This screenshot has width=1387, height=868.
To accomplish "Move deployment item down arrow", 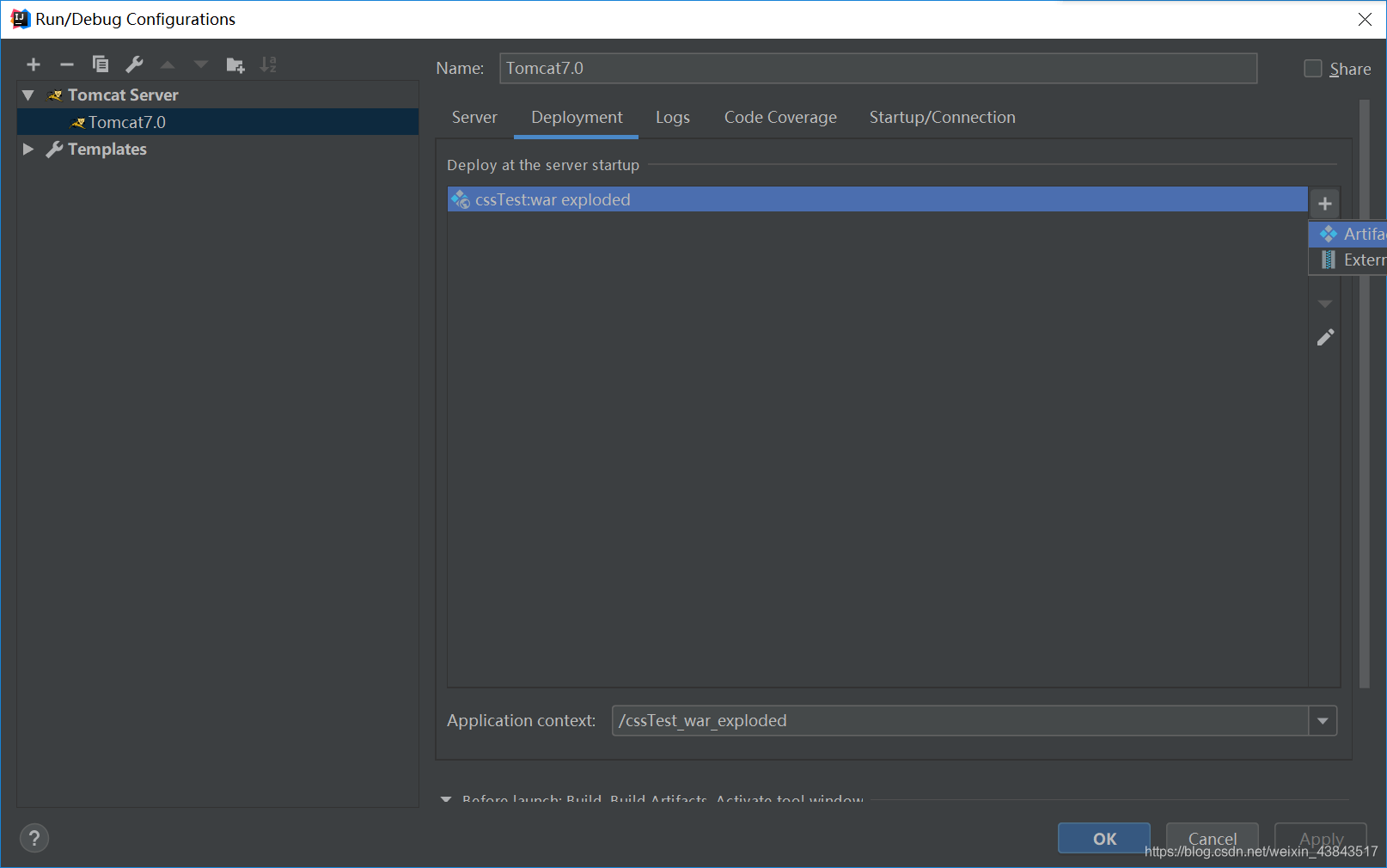I will point(1325,303).
